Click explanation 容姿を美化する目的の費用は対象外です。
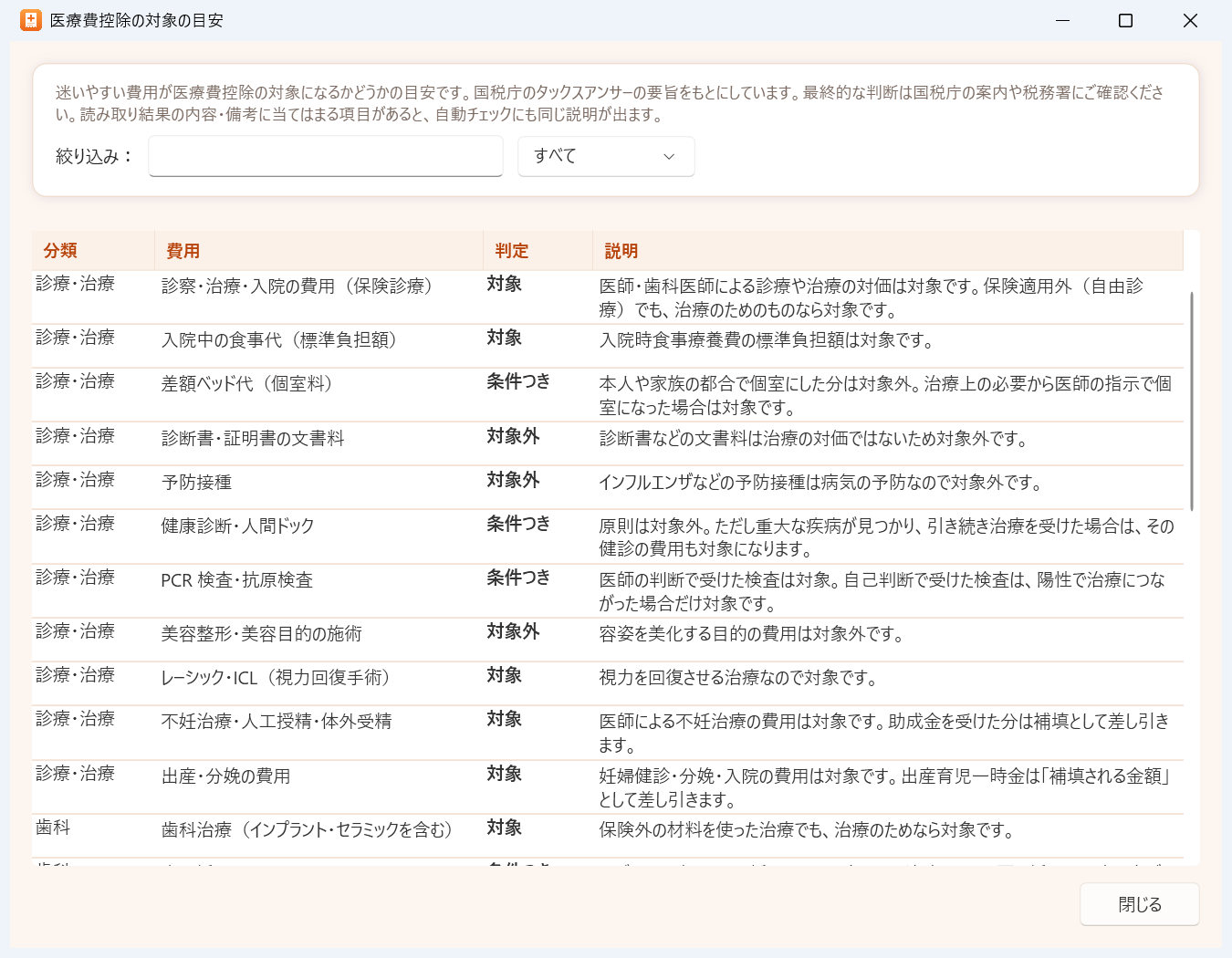Screen dimensions: 1232x958 pyautogui.click(x=751, y=634)
